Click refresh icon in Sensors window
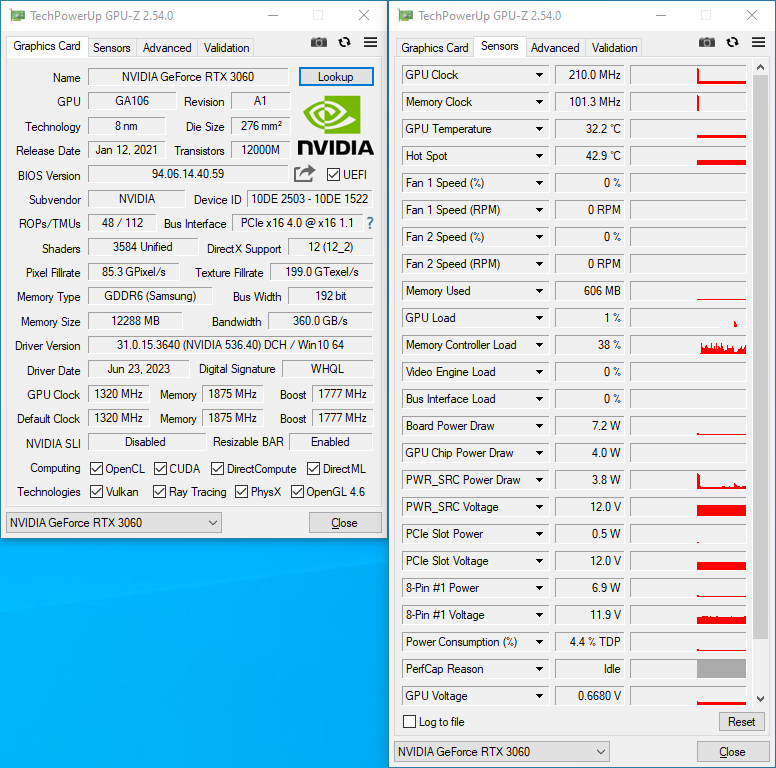This screenshot has width=776, height=768. pos(732,43)
